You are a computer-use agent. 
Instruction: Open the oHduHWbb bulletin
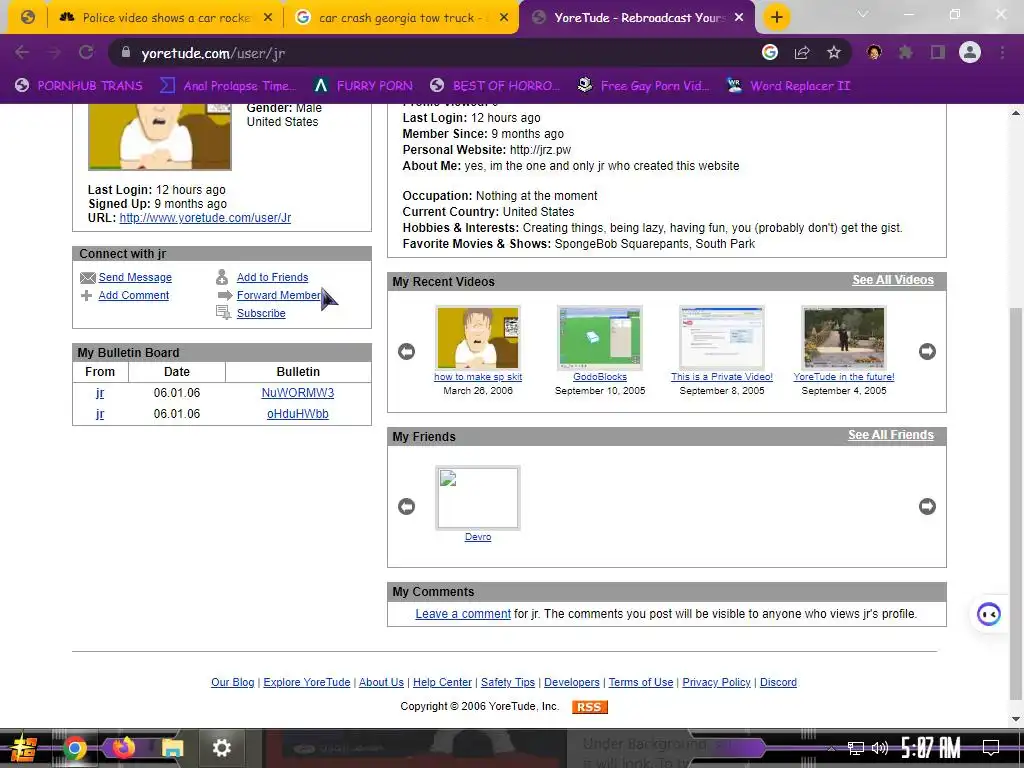(x=298, y=414)
